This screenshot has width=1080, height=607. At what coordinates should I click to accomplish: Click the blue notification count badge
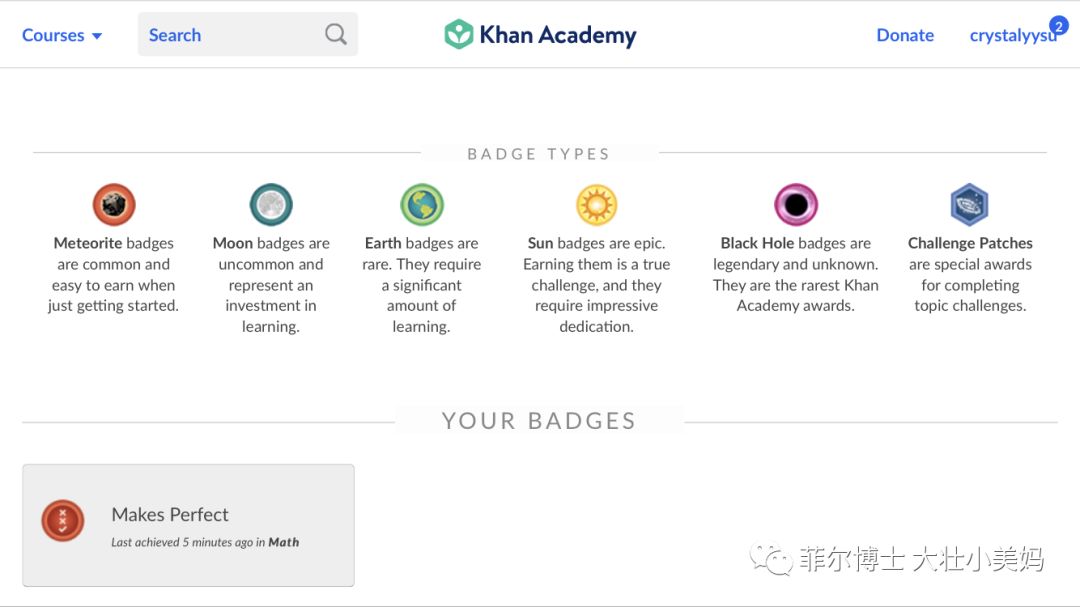click(1059, 25)
